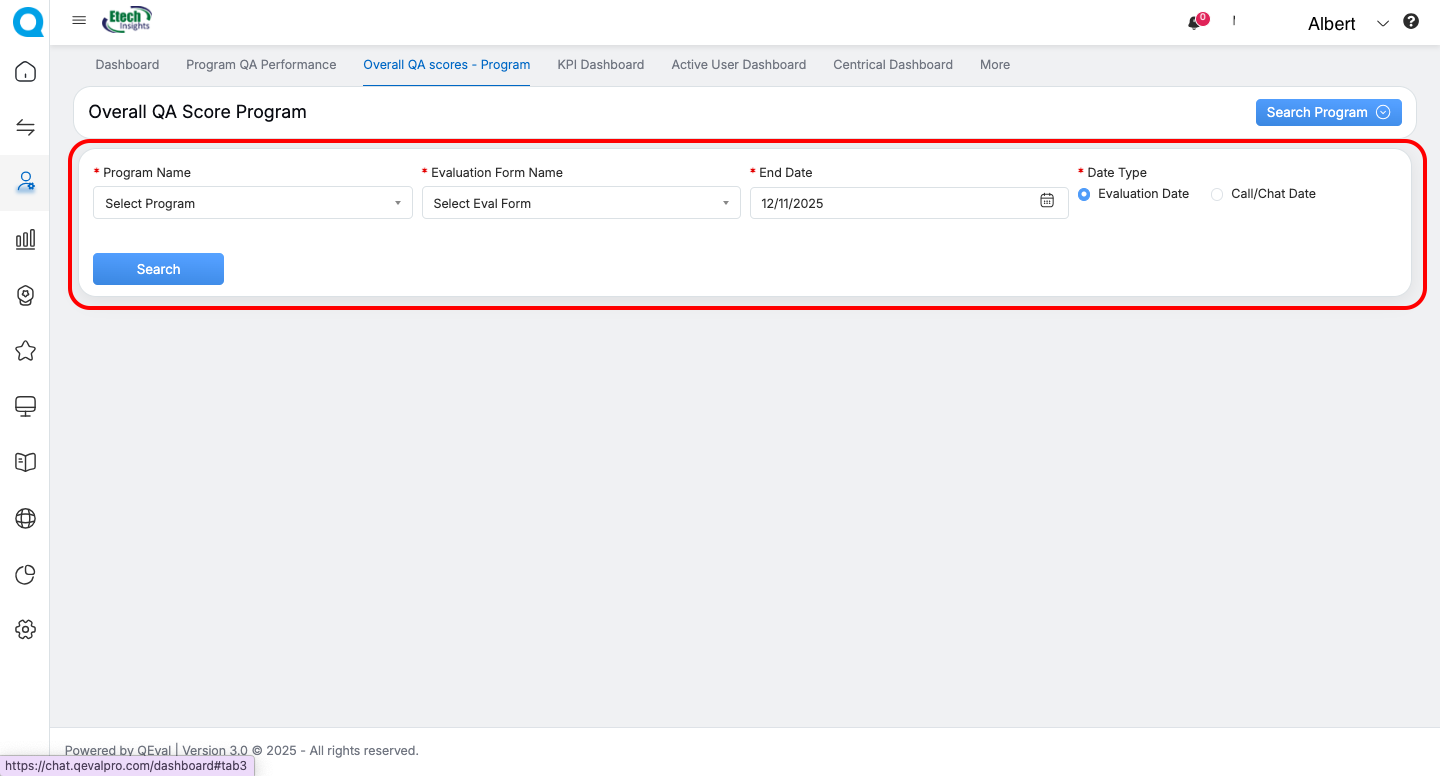
Task: Open the settings gear icon in sidebar
Action: tap(25, 629)
